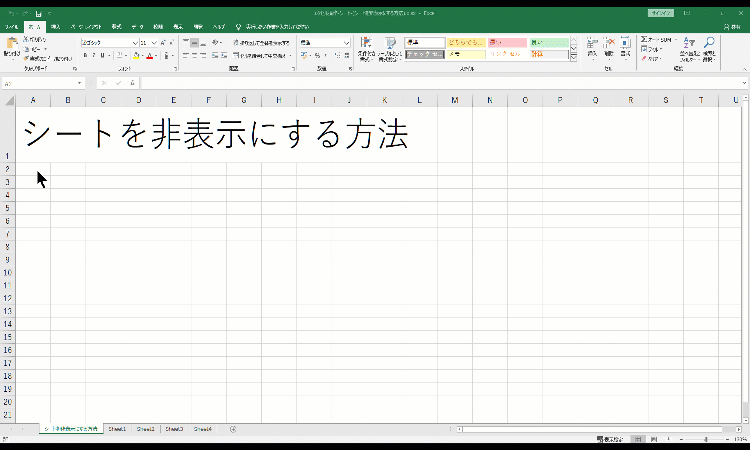
Task: Expand the cell styles gallery
Action: (573, 55)
